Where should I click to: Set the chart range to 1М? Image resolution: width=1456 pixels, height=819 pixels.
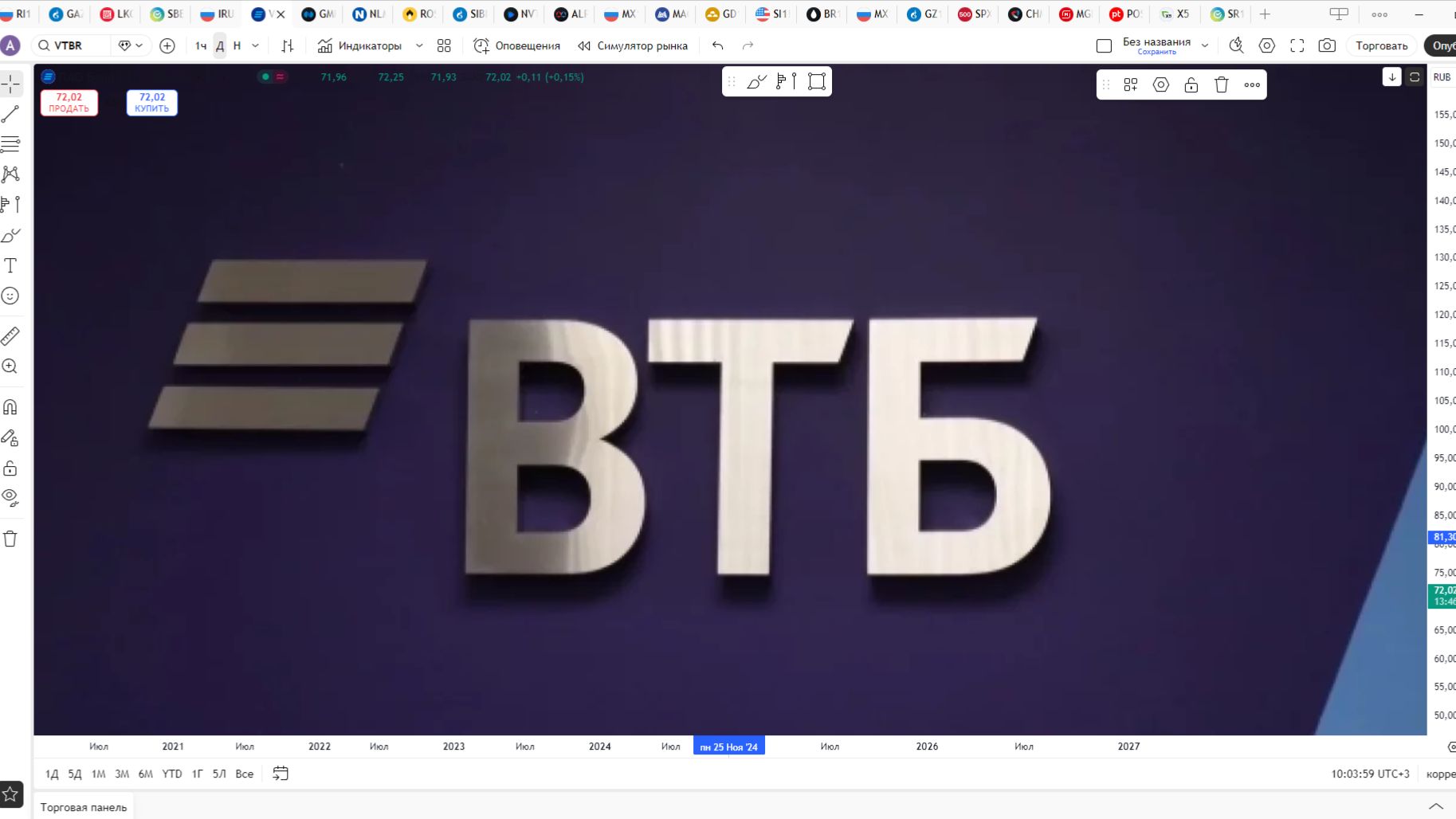point(98,774)
